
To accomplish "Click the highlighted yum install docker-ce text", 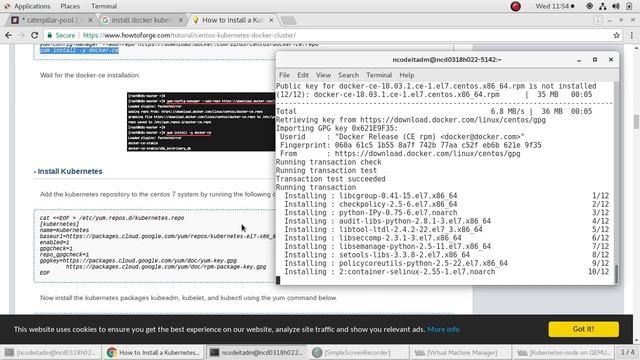I will 79,51.
